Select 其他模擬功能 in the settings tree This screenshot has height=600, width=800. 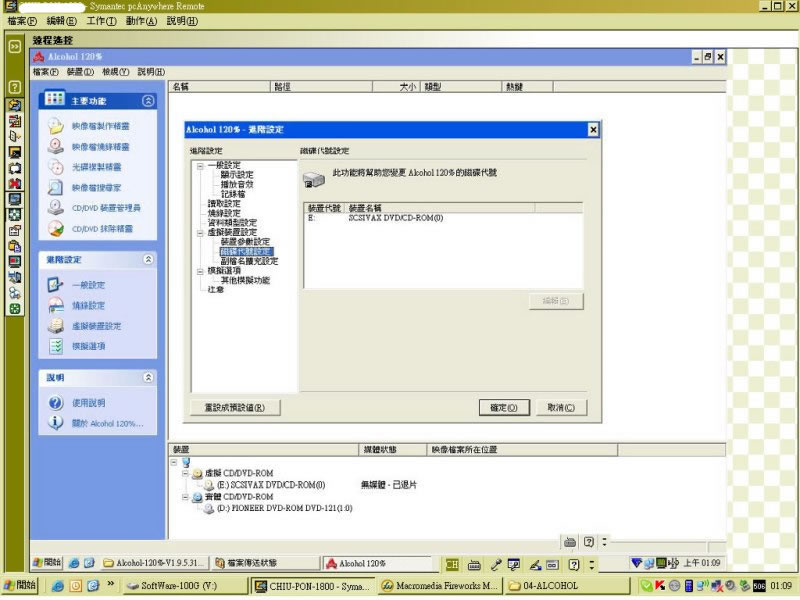(x=245, y=281)
